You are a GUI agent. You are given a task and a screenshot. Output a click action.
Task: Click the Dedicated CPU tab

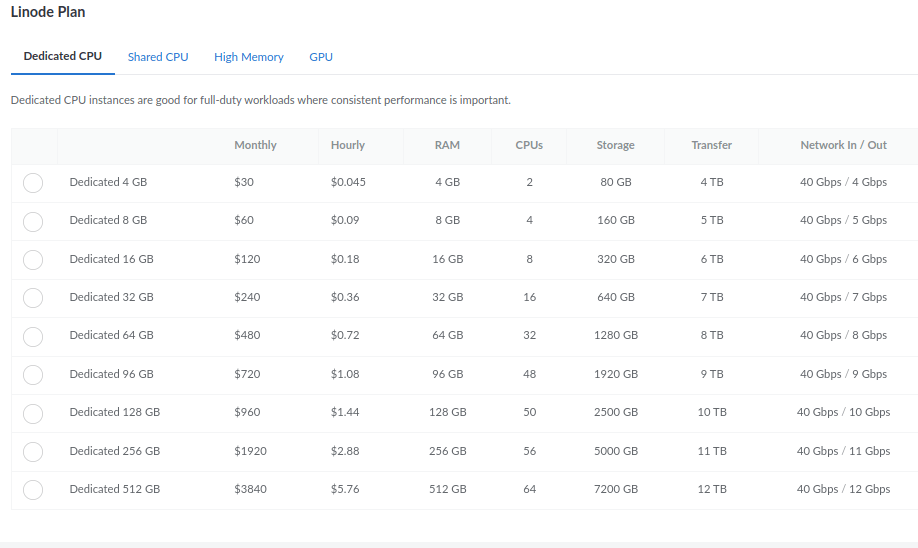63,56
